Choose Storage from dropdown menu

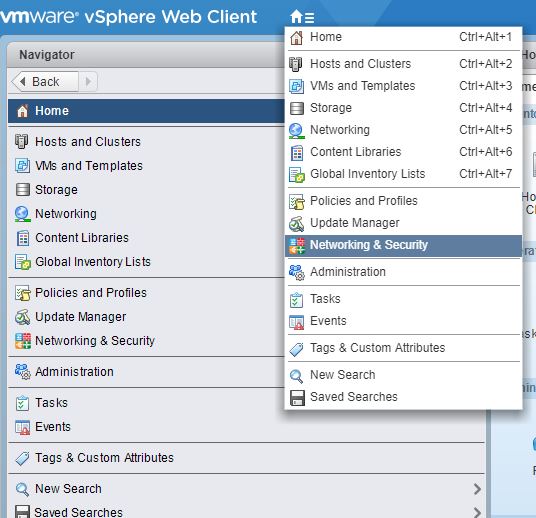(x=403, y=108)
